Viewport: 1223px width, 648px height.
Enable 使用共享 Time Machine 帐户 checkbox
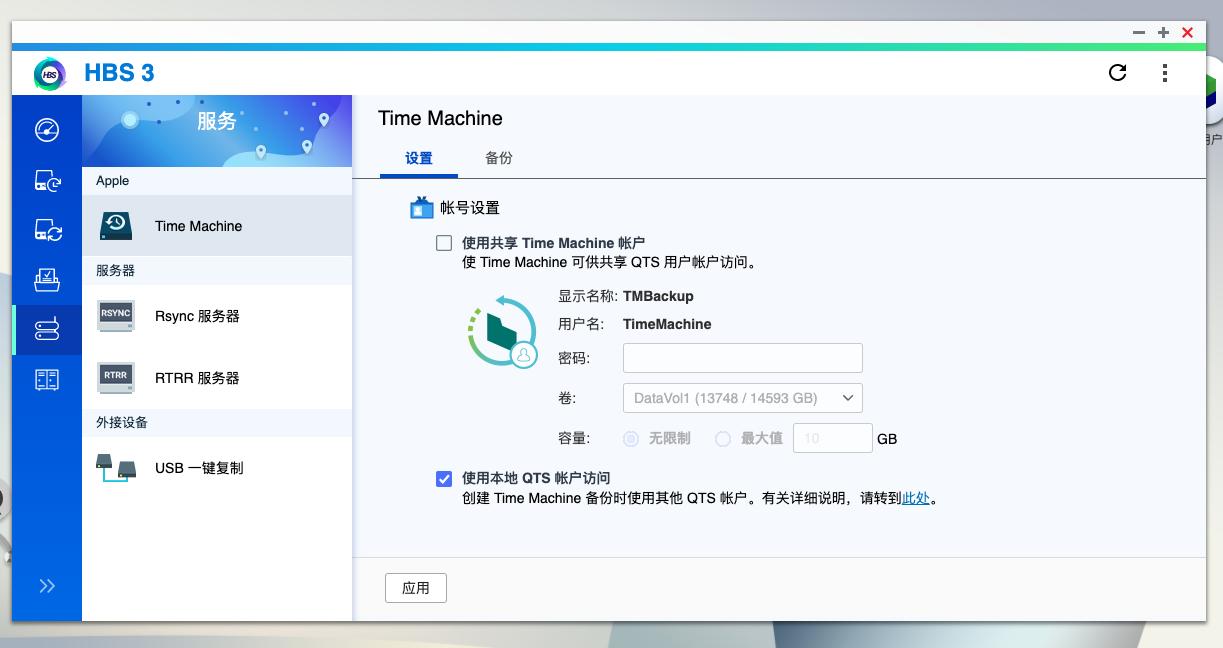(x=443, y=243)
